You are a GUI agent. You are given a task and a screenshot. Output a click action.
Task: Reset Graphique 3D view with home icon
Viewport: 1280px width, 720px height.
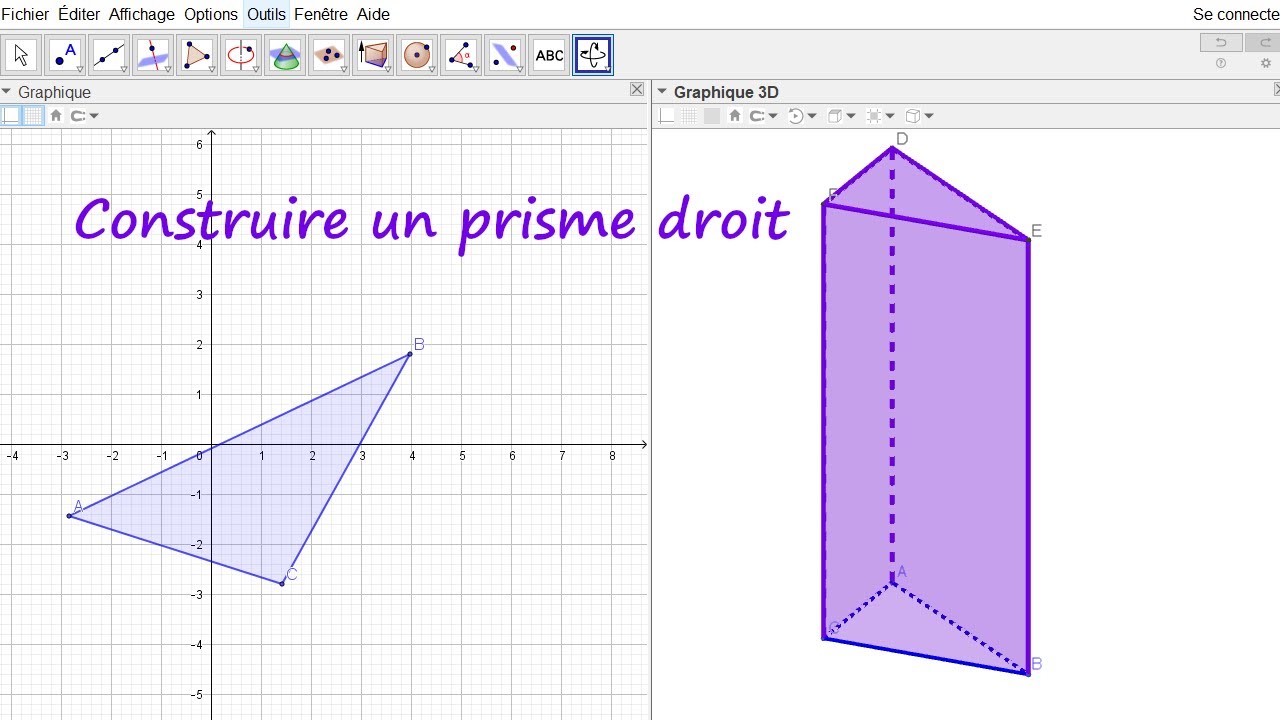(735, 116)
